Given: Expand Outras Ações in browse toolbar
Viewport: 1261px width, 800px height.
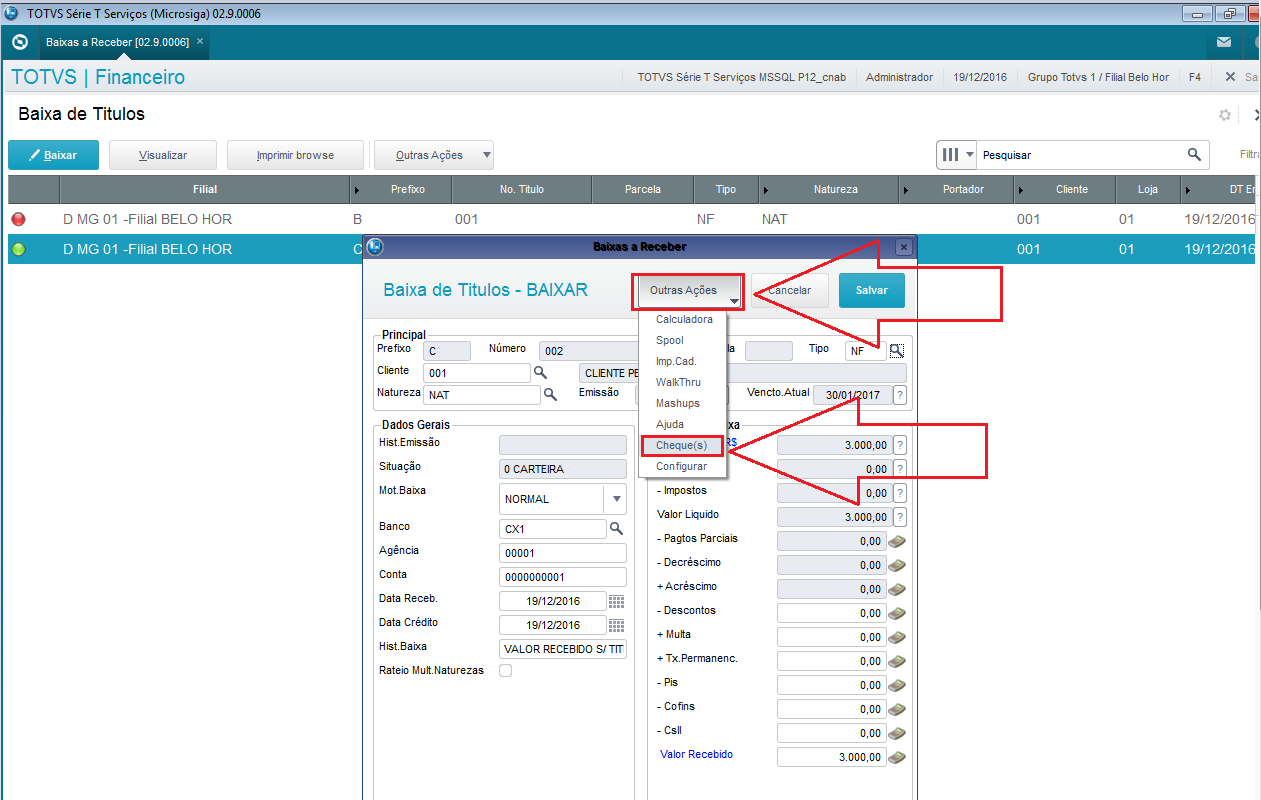Looking at the screenshot, I should tap(433, 155).
